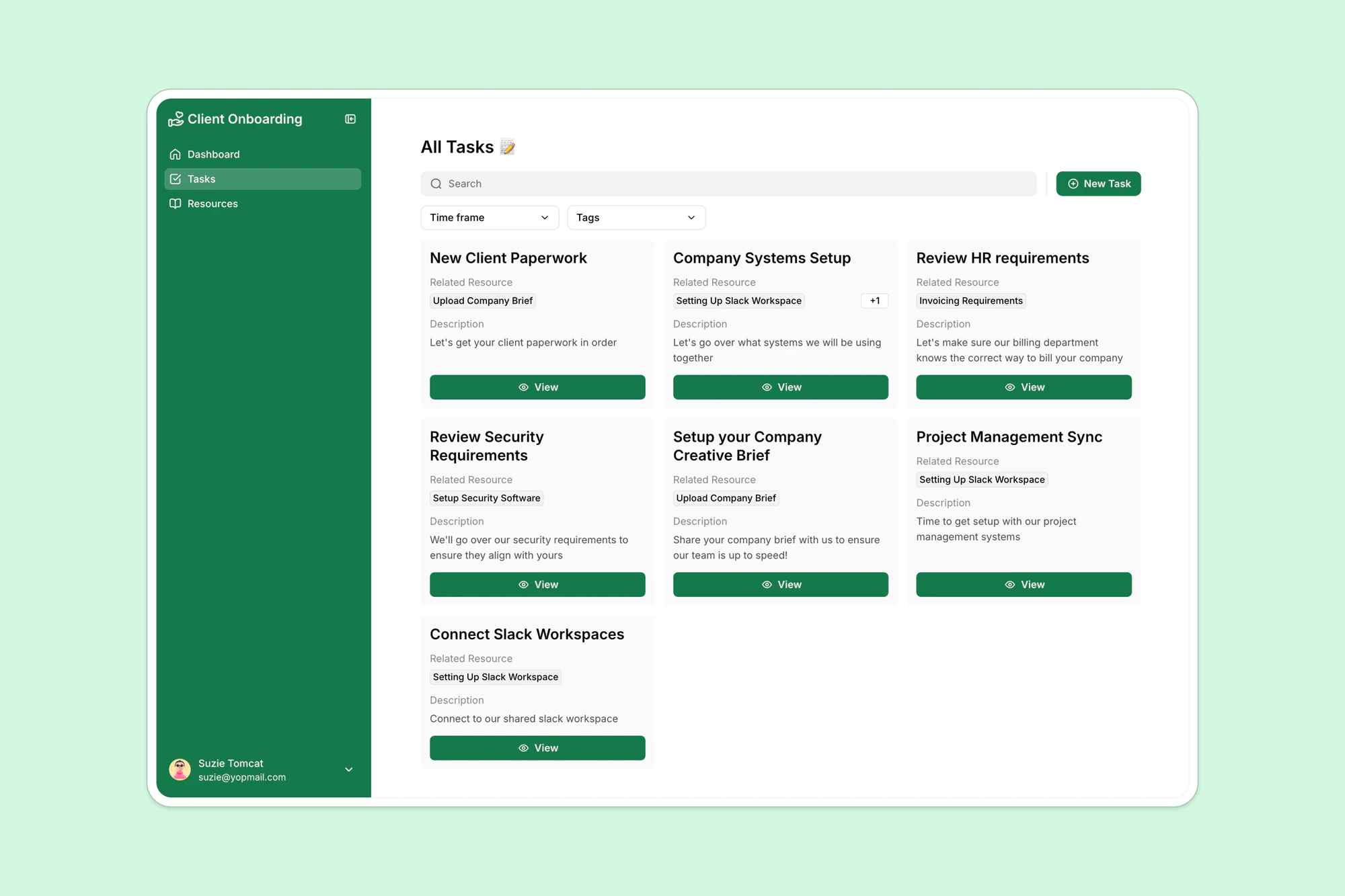1345x896 pixels.
Task: Click Suzie Tomcat's avatar picture
Action: (x=180, y=770)
